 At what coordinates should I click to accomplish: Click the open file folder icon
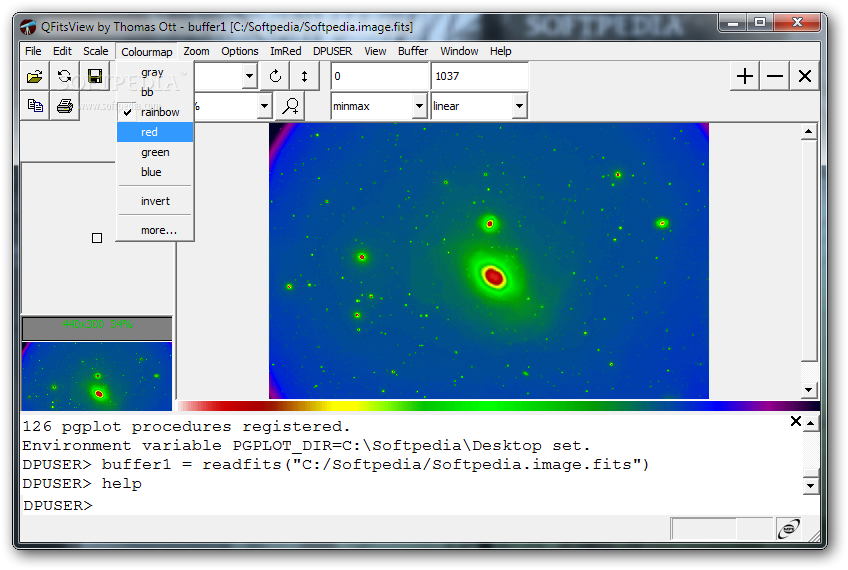pyautogui.click(x=35, y=76)
